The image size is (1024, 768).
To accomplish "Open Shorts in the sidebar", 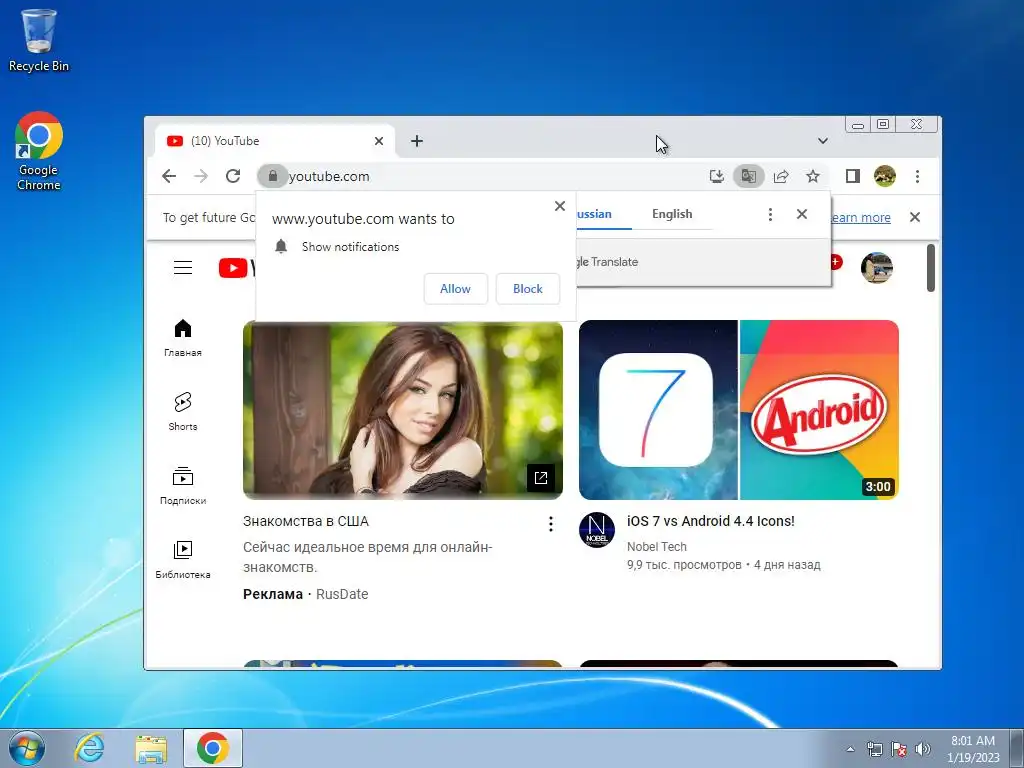I will click(x=183, y=412).
